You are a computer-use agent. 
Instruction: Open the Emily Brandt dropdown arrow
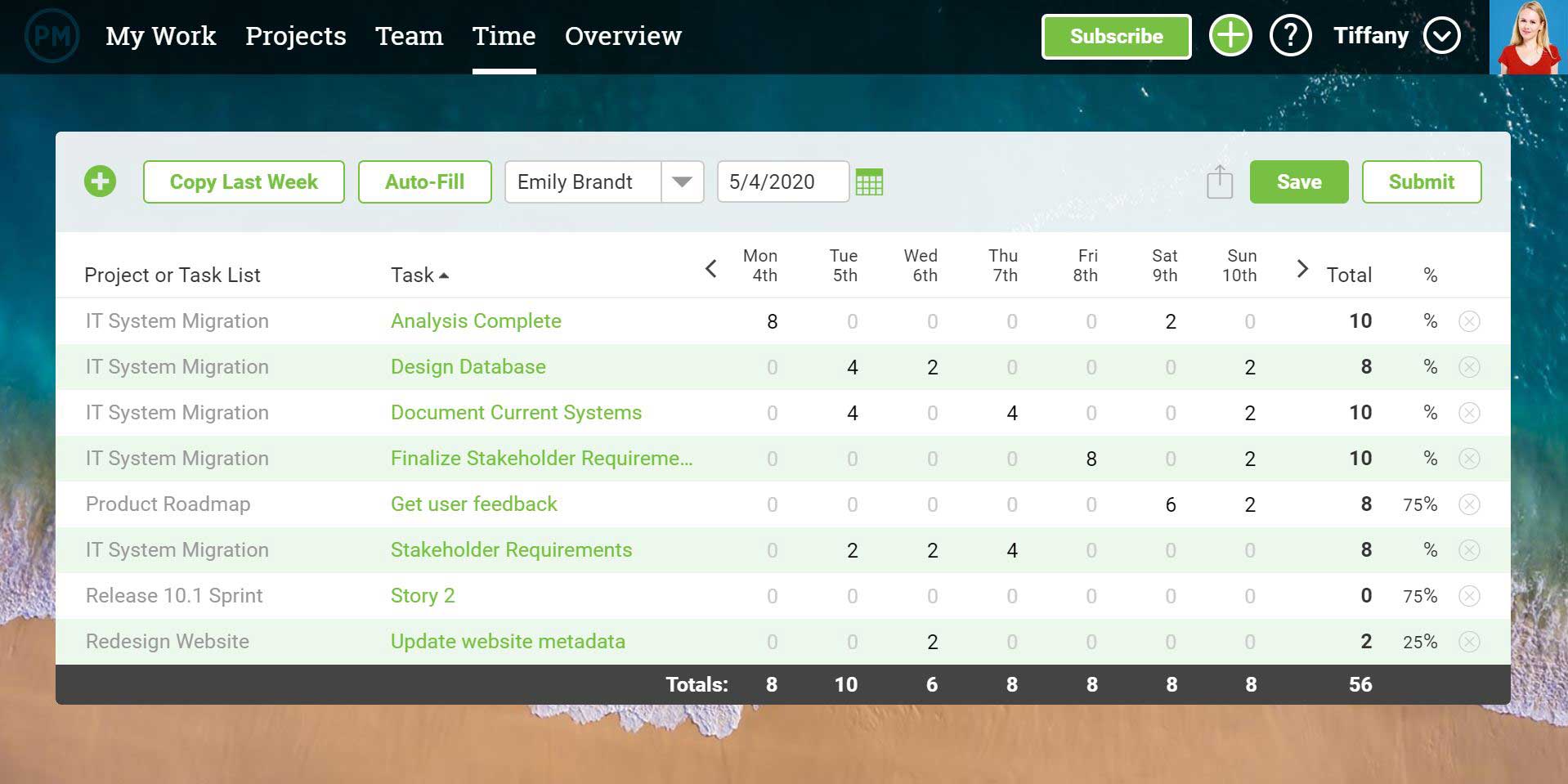682,181
